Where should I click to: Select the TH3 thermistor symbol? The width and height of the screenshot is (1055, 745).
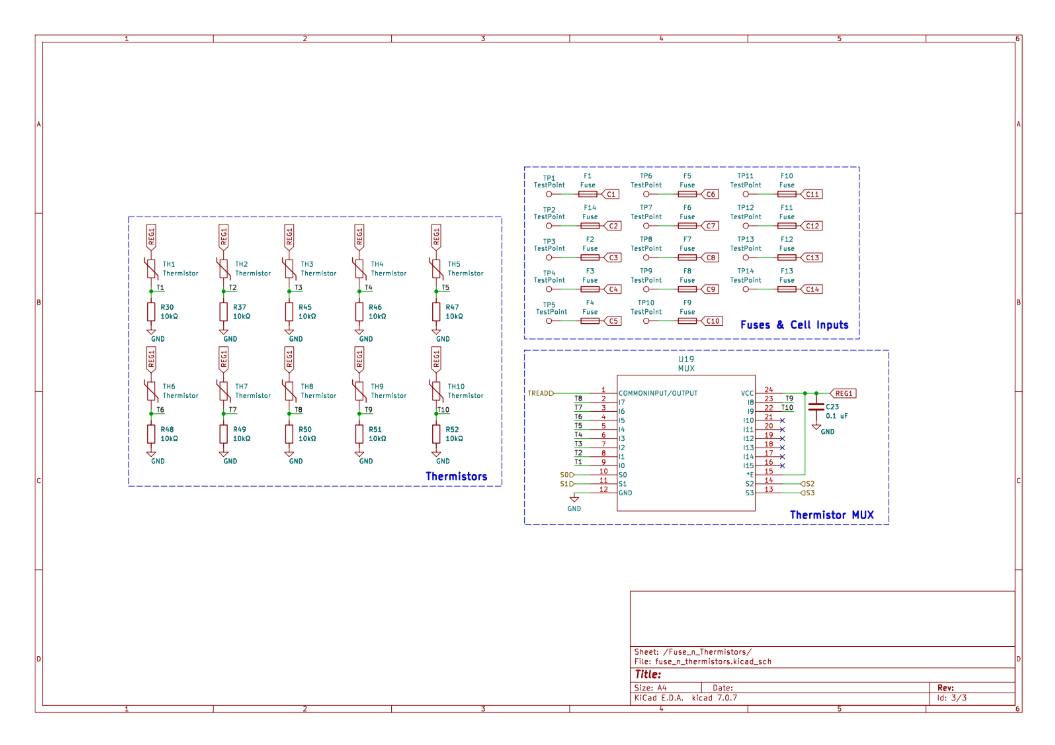tap(289, 269)
